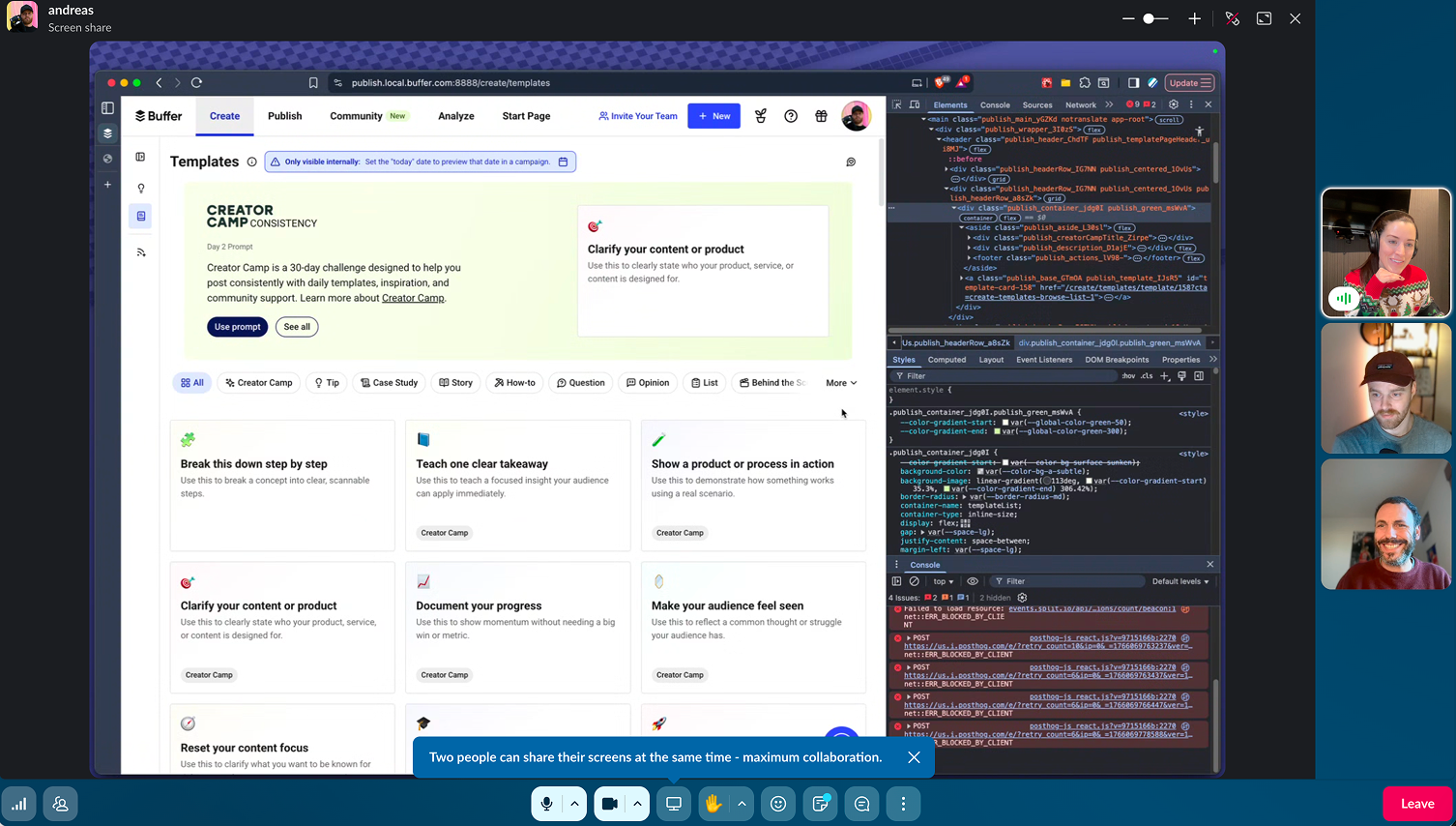Open Document your progress template card

(517, 628)
